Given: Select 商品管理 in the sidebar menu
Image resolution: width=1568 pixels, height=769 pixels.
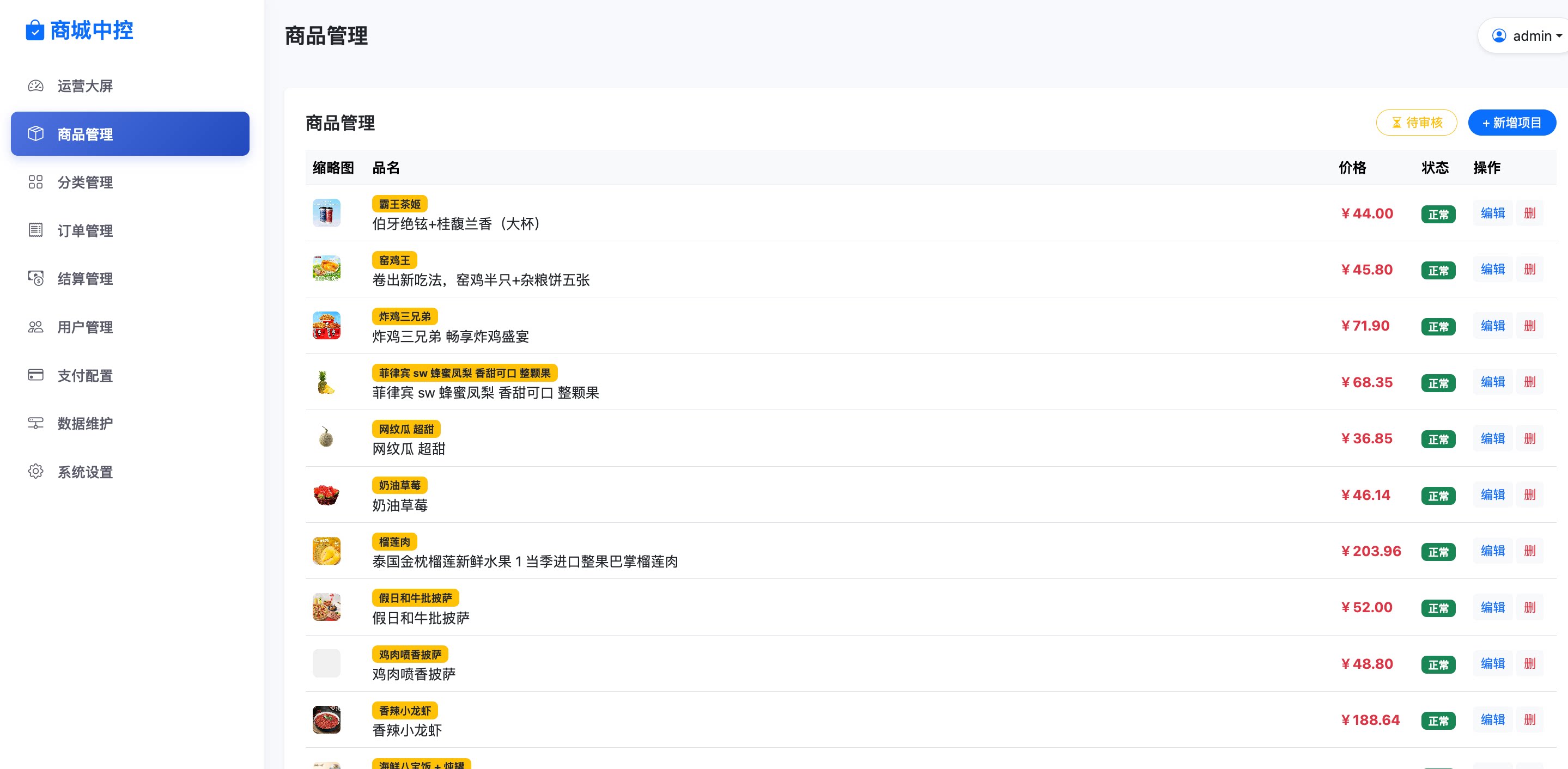Looking at the screenshot, I should 130,134.
